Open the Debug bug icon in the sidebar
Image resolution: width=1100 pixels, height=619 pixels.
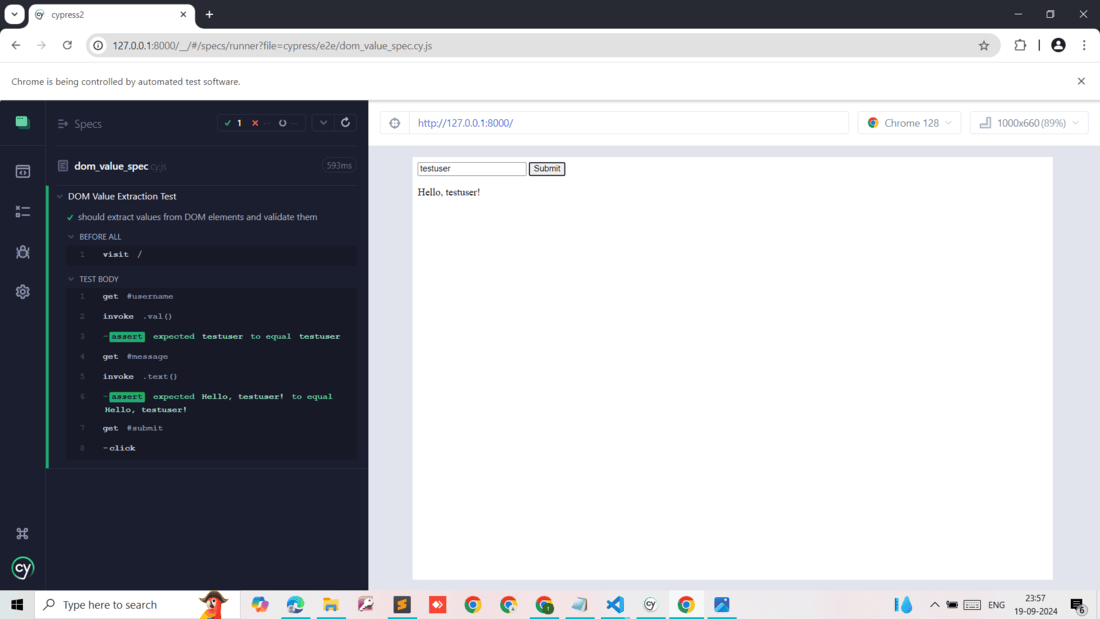pyautogui.click(x=22, y=252)
